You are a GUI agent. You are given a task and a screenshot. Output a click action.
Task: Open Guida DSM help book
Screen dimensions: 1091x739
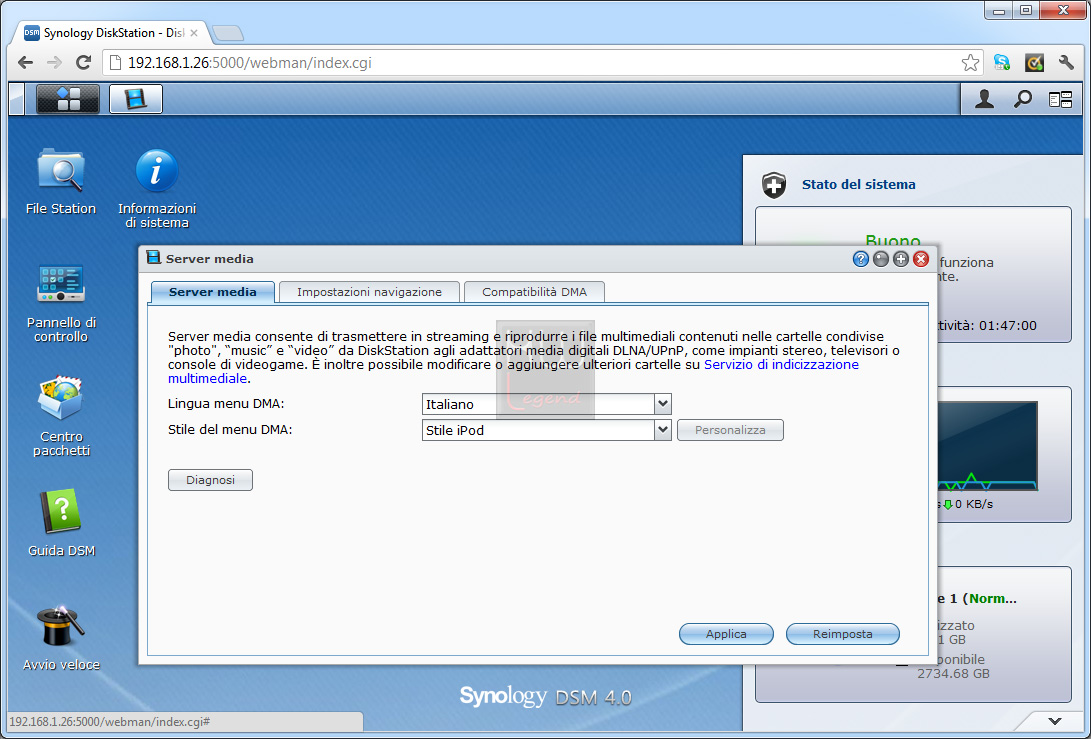[x=61, y=523]
